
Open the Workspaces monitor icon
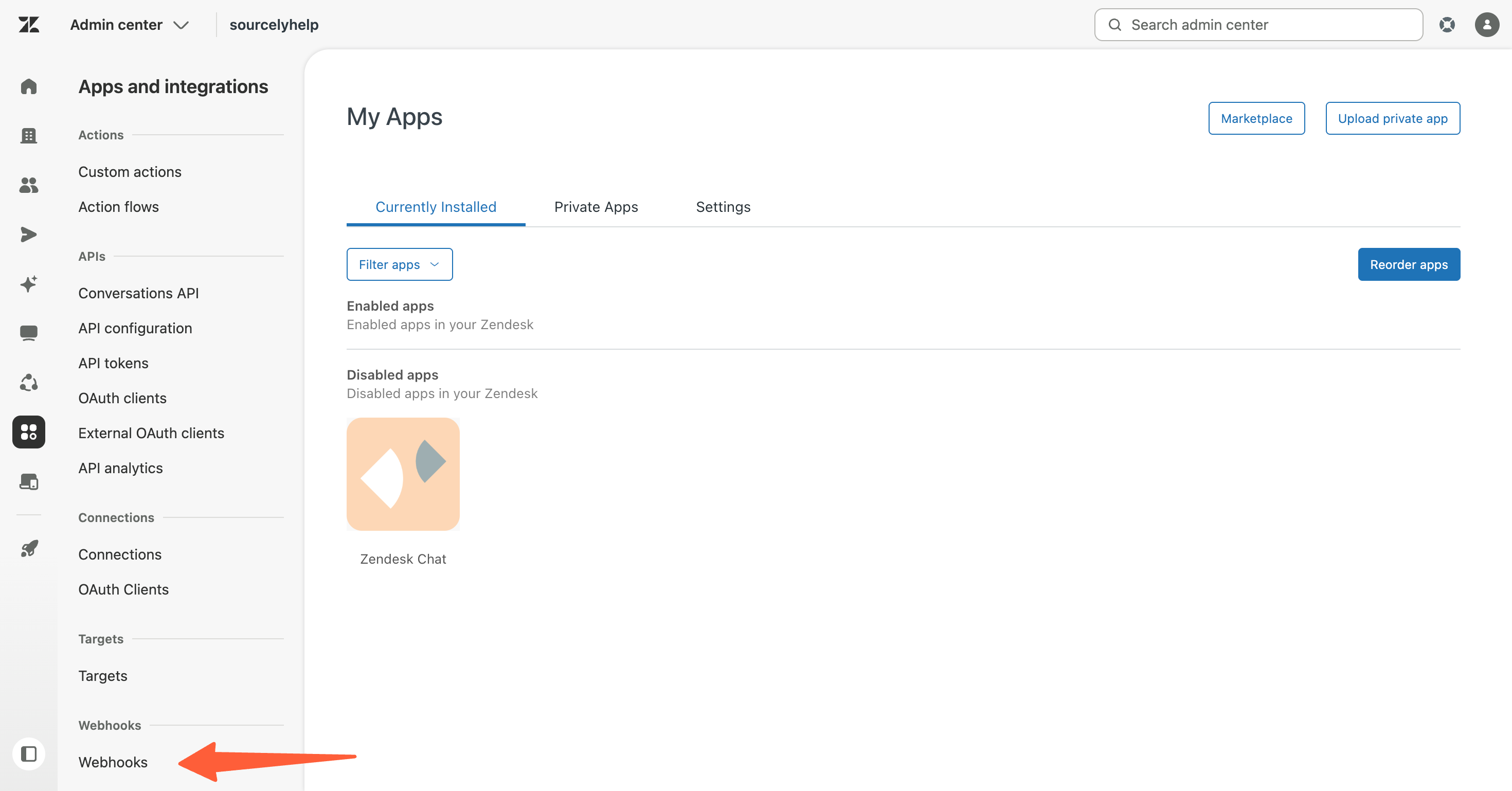click(28, 333)
